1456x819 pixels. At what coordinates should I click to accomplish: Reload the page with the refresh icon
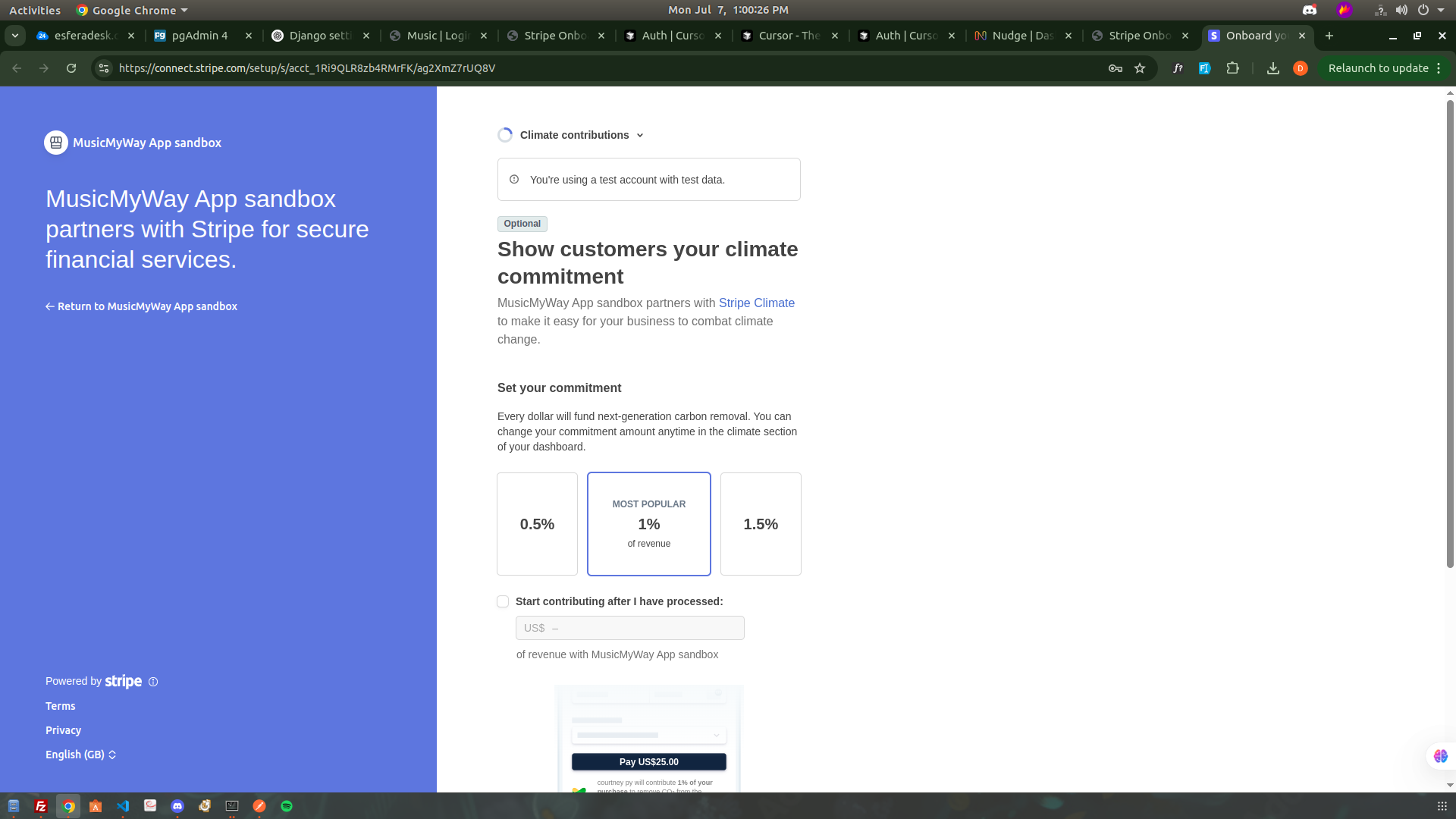point(71,68)
